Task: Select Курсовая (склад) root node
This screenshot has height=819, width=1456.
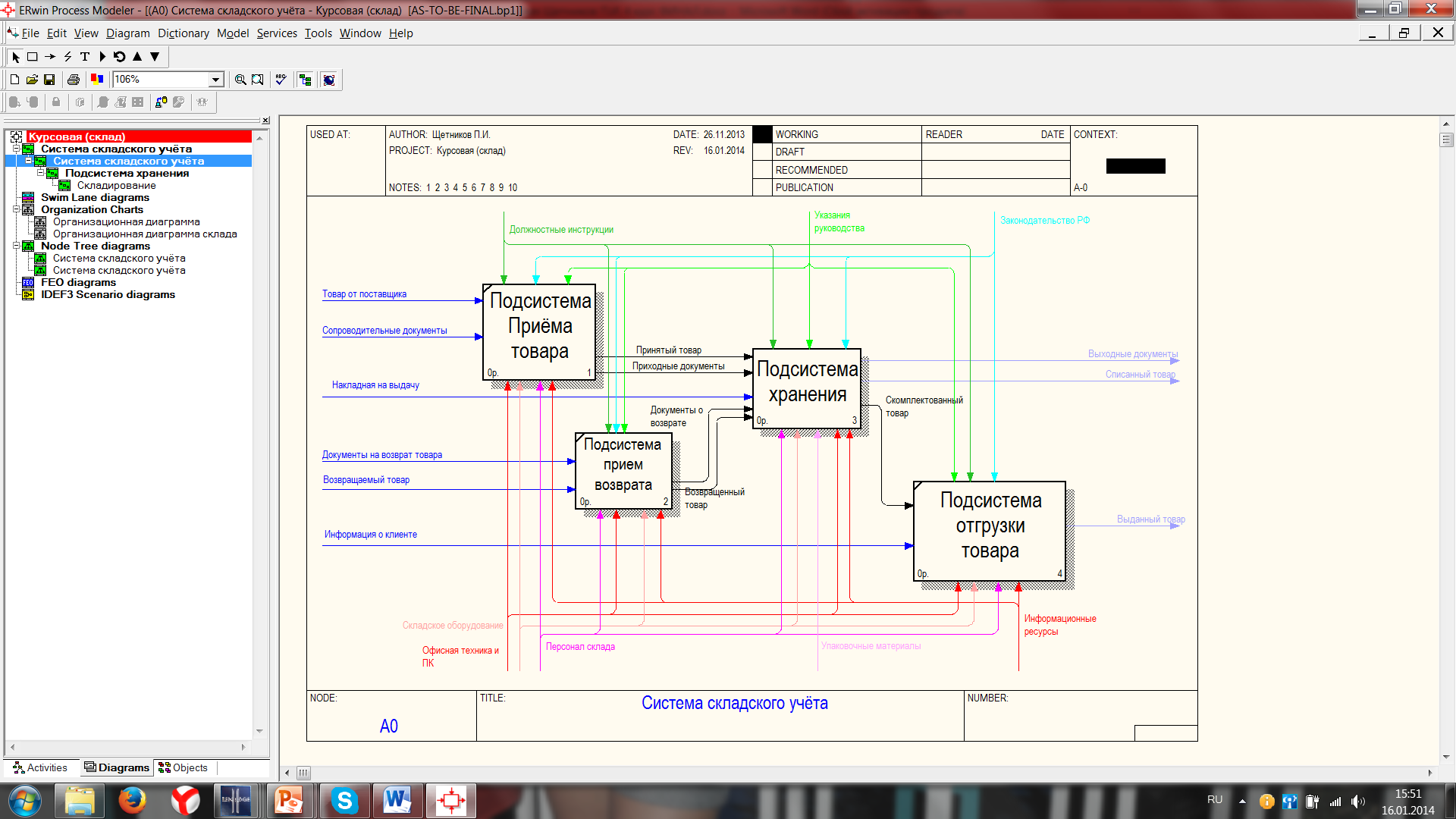Action: coord(77,137)
